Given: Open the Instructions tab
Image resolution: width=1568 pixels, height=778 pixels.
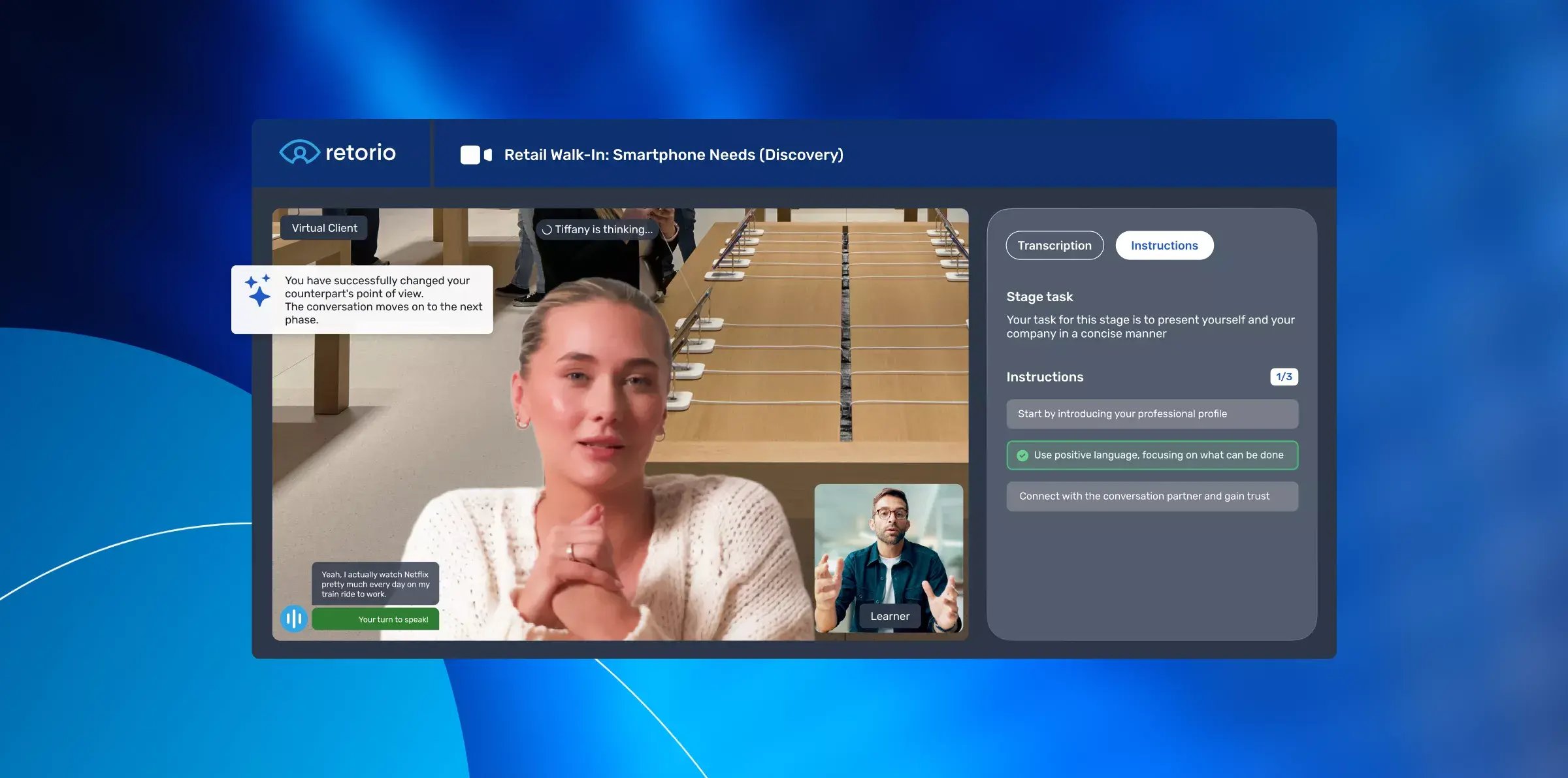Looking at the screenshot, I should tap(1164, 245).
